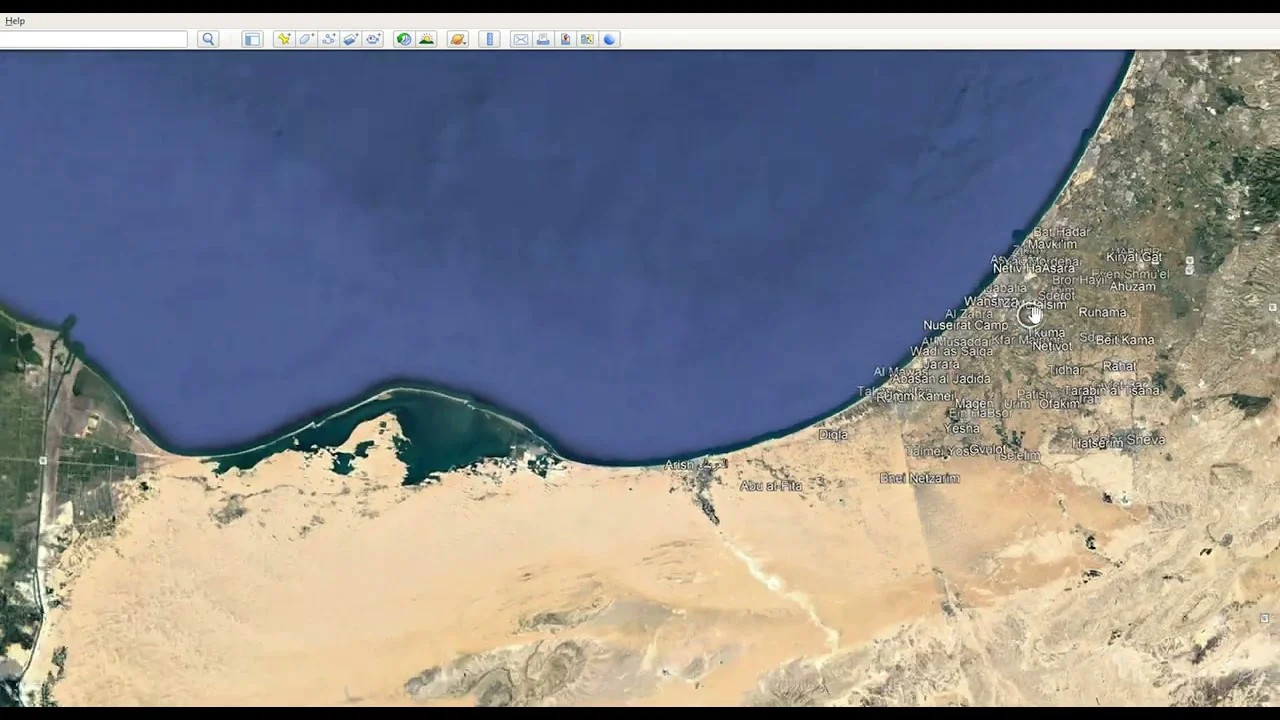Image resolution: width=1280 pixels, height=720 pixels.
Task: Print the current map view
Action: tap(543, 39)
